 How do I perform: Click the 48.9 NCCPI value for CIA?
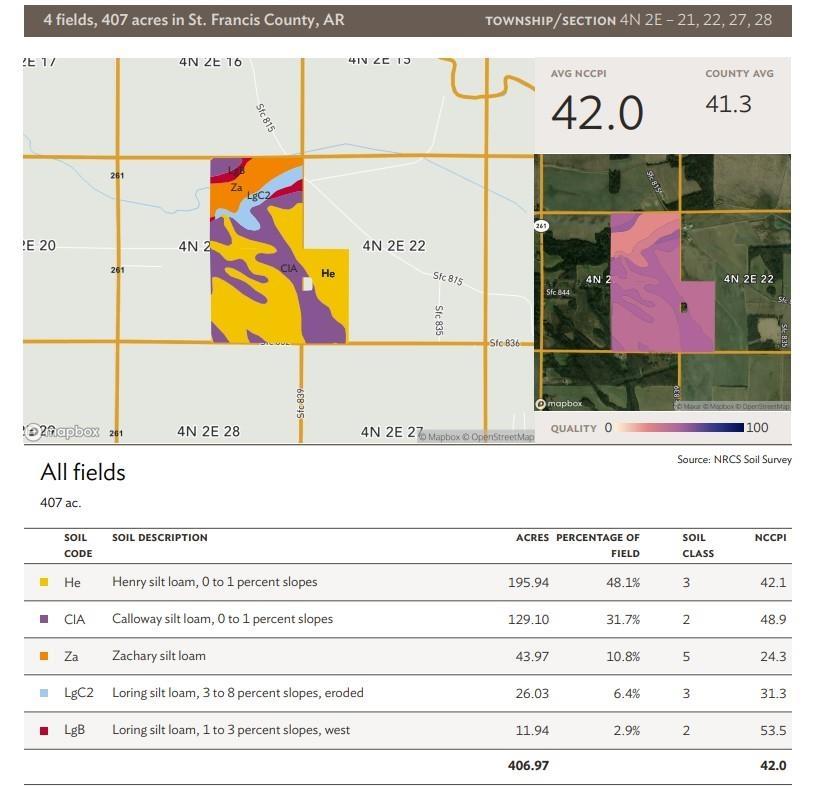773,619
